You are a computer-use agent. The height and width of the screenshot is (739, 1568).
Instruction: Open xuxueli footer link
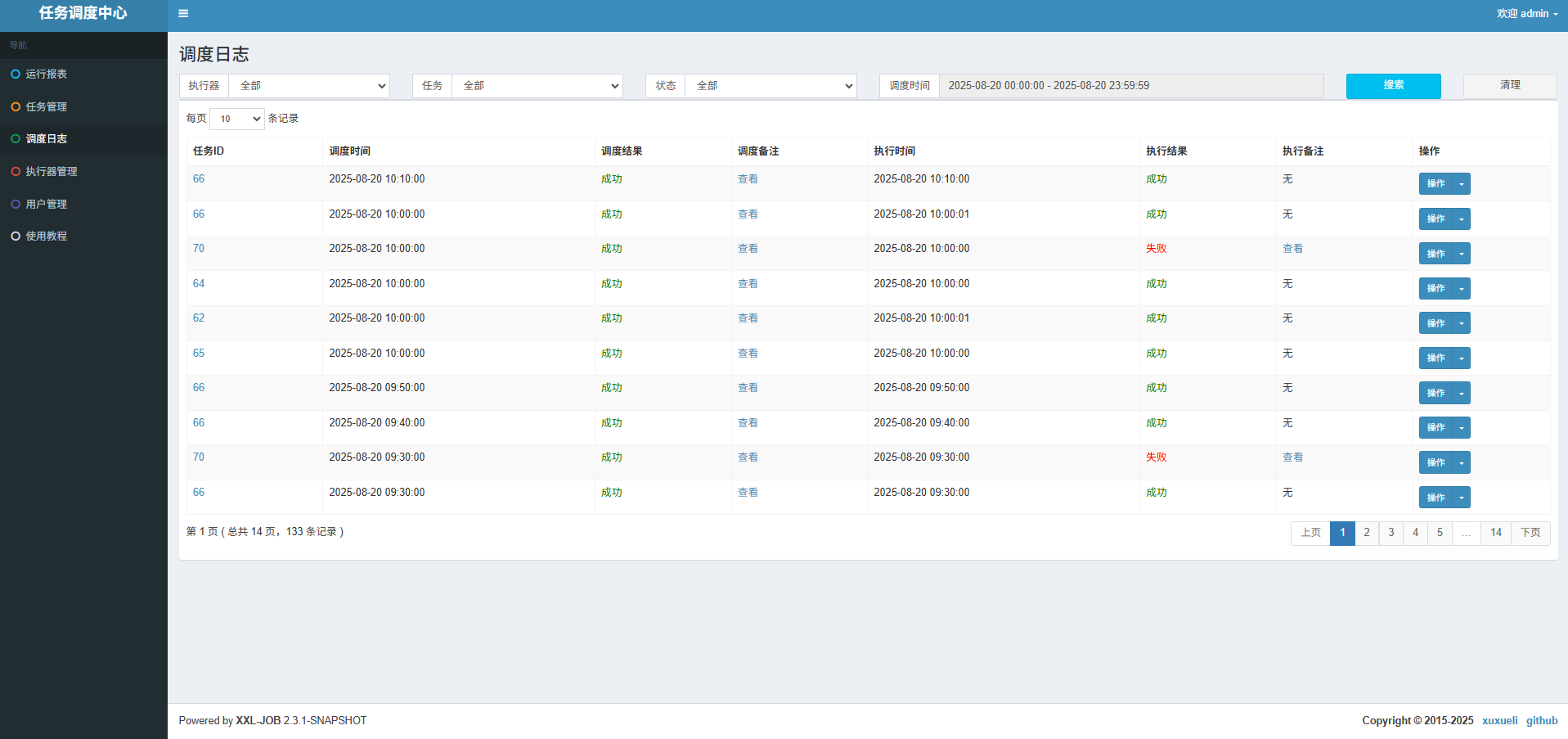point(1500,721)
